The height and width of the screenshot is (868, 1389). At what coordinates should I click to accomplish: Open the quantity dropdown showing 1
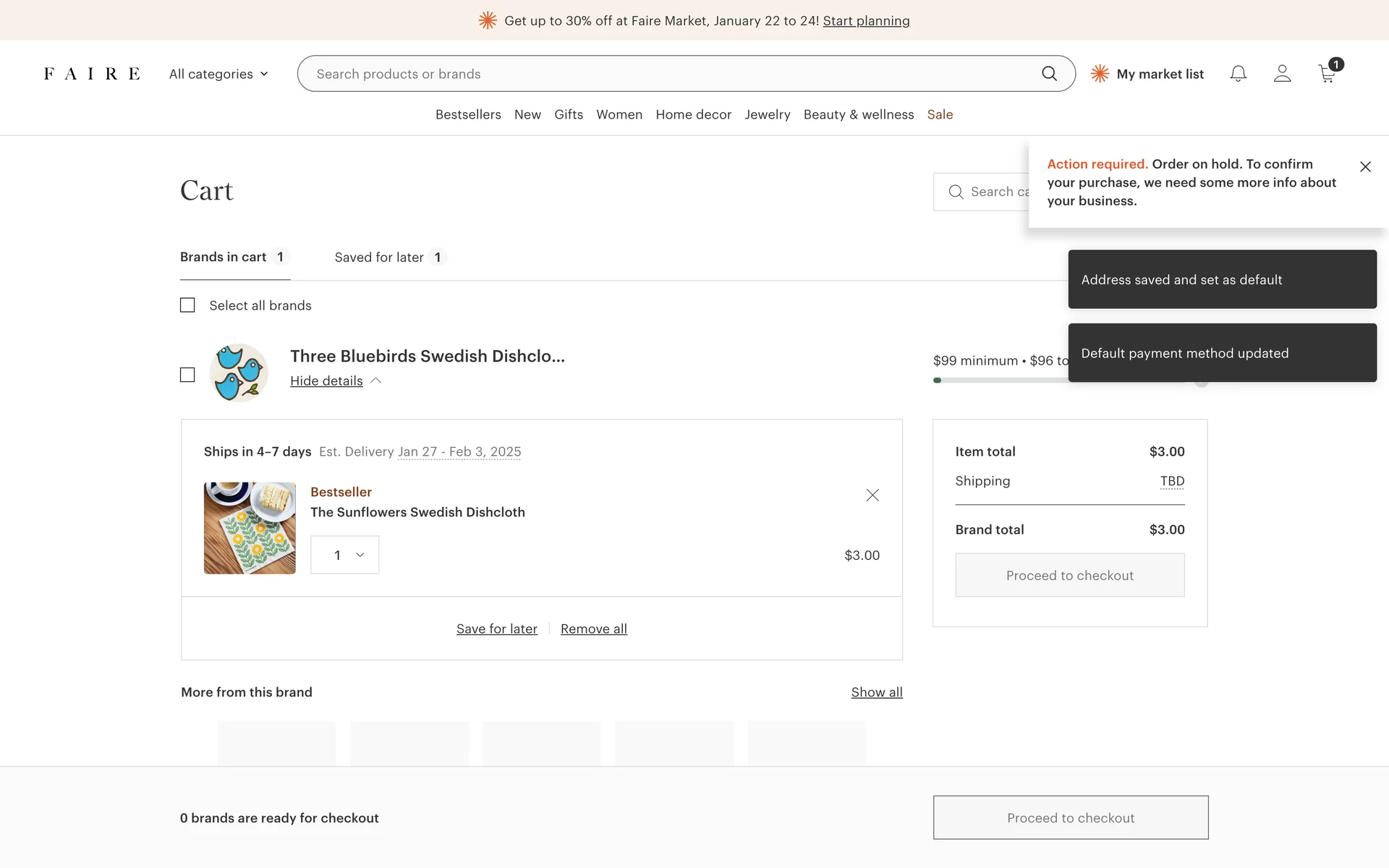[345, 555]
